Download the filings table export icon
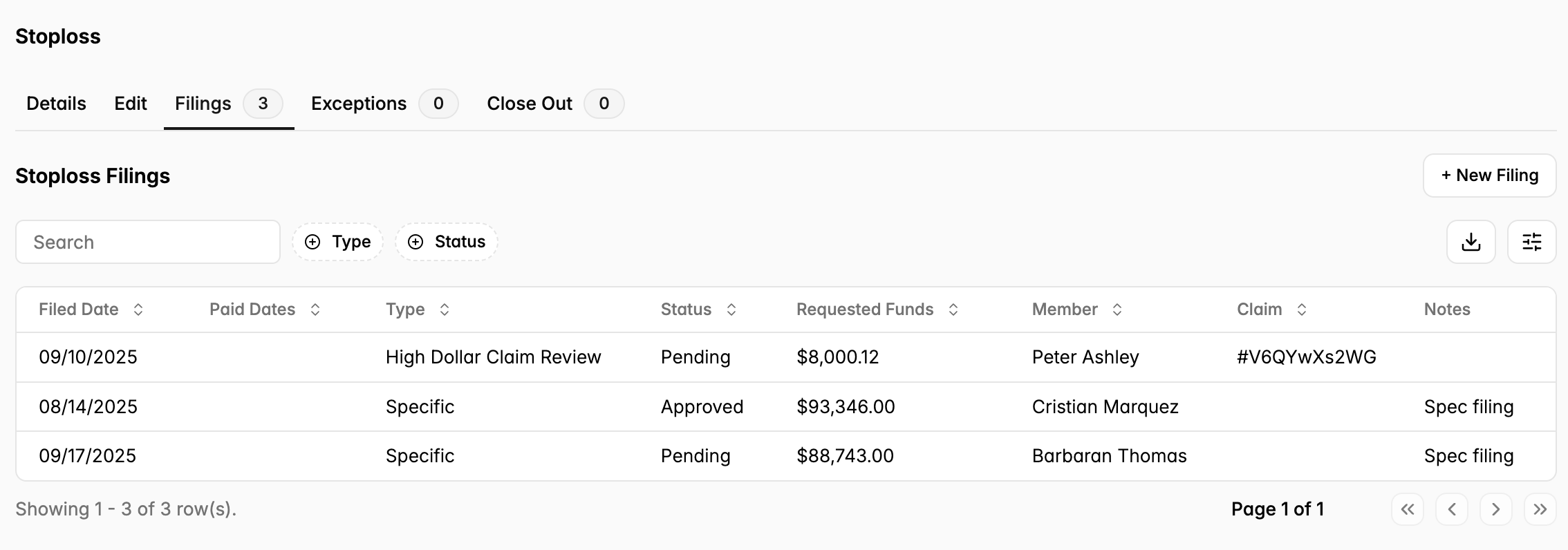The height and width of the screenshot is (550, 1568). [x=1471, y=242]
